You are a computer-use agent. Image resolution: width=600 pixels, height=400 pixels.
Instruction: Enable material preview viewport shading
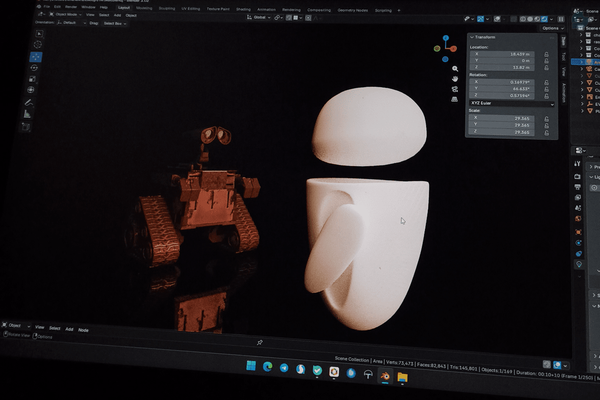537,19
